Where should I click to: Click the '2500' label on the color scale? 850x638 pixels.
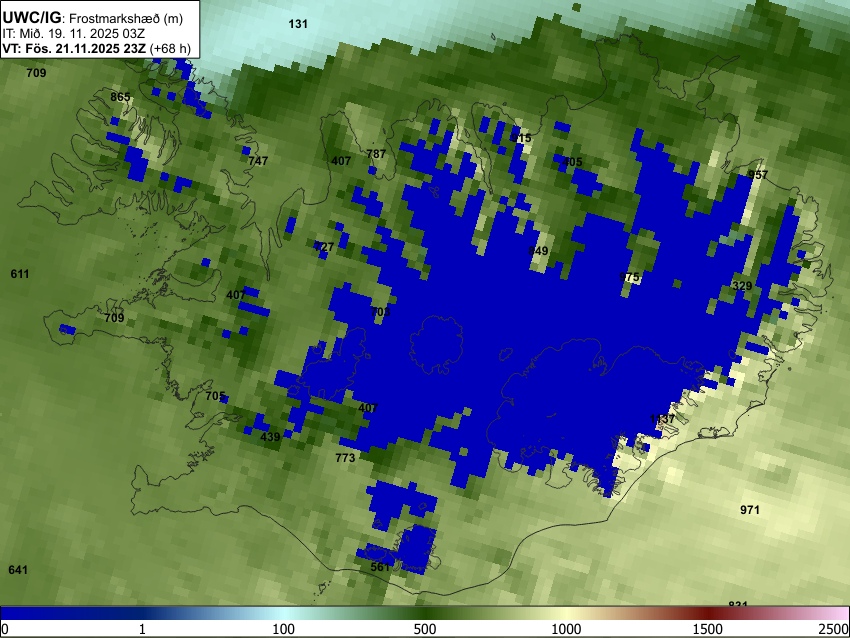click(834, 629)
